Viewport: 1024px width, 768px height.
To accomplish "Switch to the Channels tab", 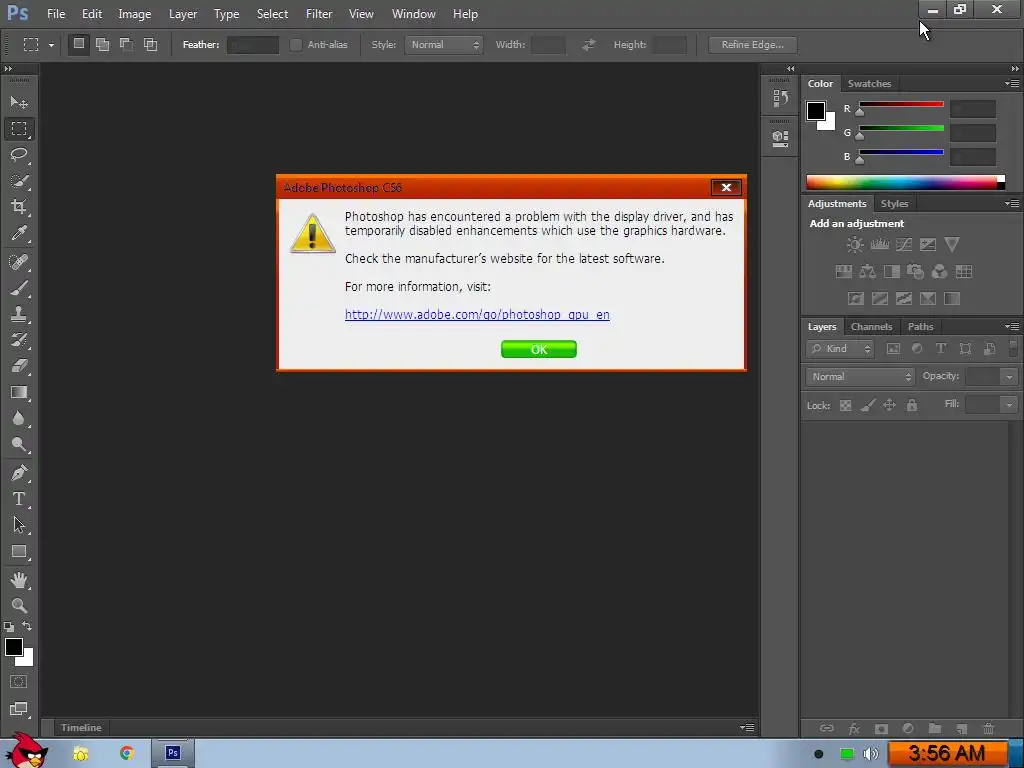I will pyautogui.click(x=871, y=327).
